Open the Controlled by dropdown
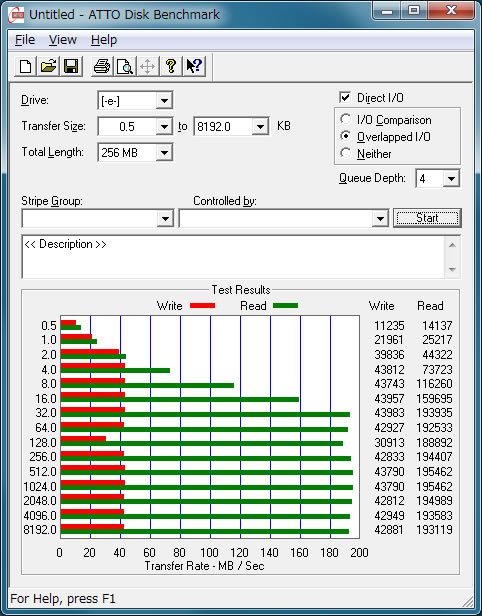Screen dimensions: 482x616 click(380, 218)
